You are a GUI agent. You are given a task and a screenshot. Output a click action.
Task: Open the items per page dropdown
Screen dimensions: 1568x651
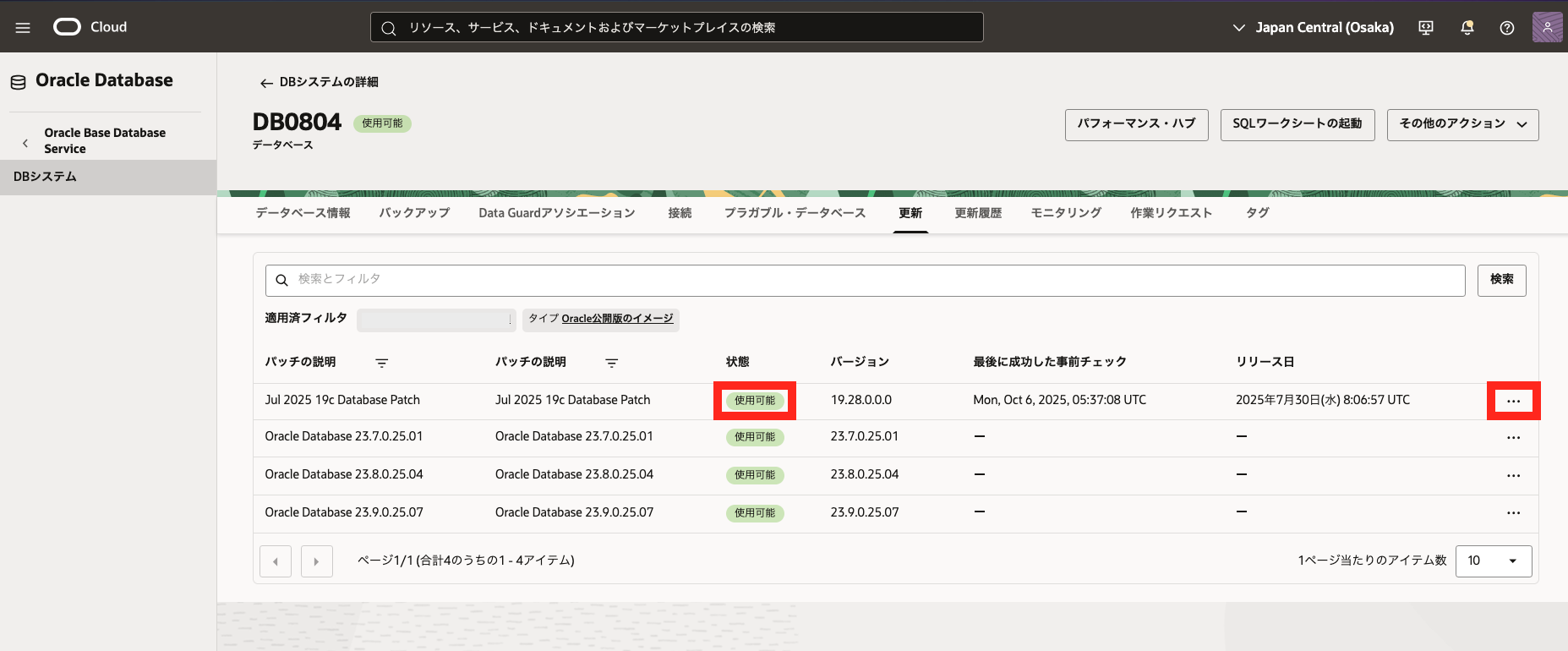[1493, 561]
